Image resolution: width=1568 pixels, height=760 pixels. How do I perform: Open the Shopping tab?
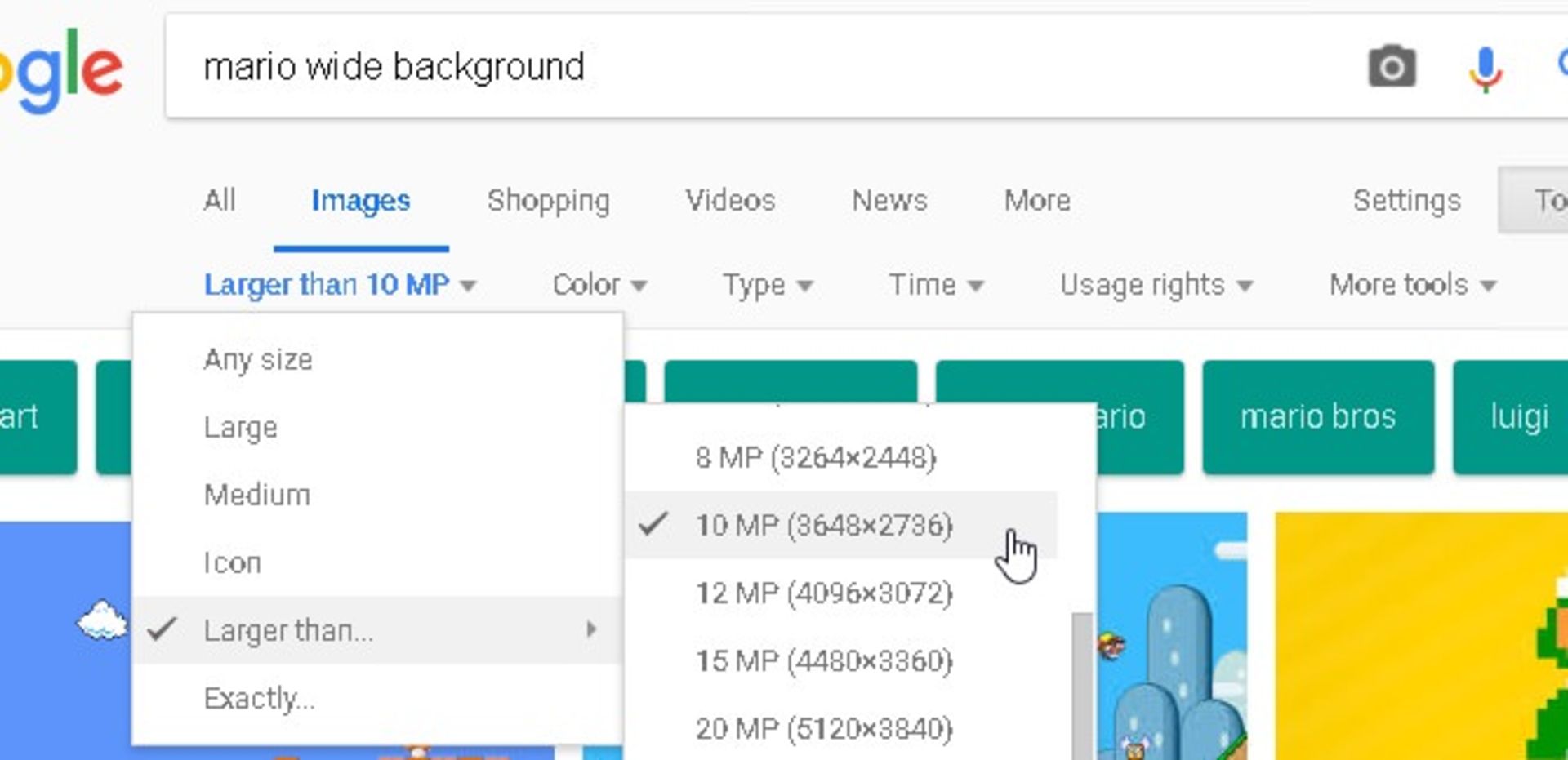[x=549, y=201]
